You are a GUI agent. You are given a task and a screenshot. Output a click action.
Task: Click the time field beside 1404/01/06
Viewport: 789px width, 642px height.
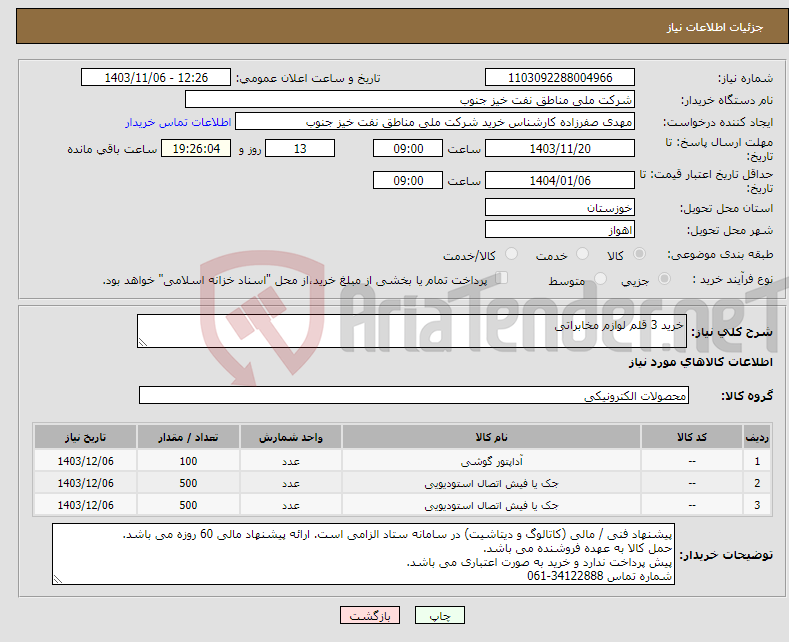(x=408, y=180)
